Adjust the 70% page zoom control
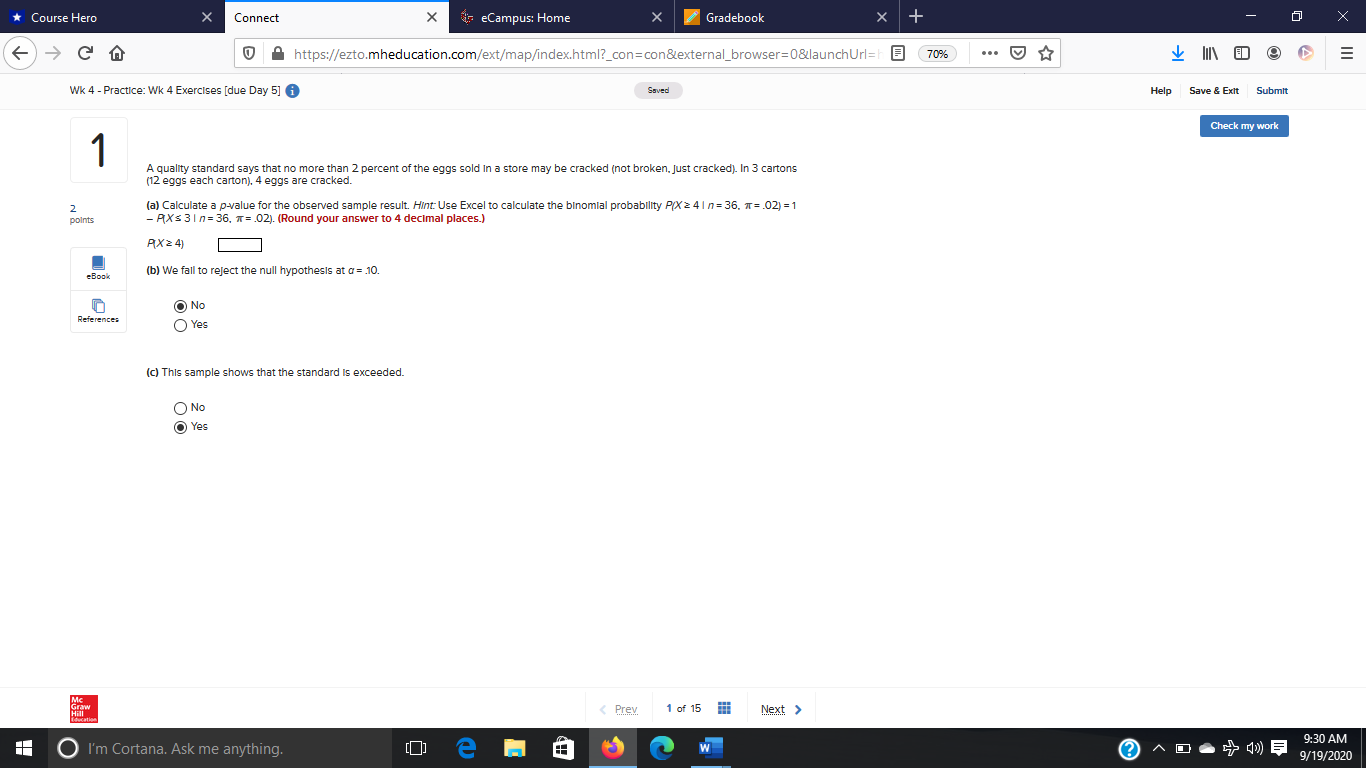The image size is (1366, 768). click(x=938, y=54)
